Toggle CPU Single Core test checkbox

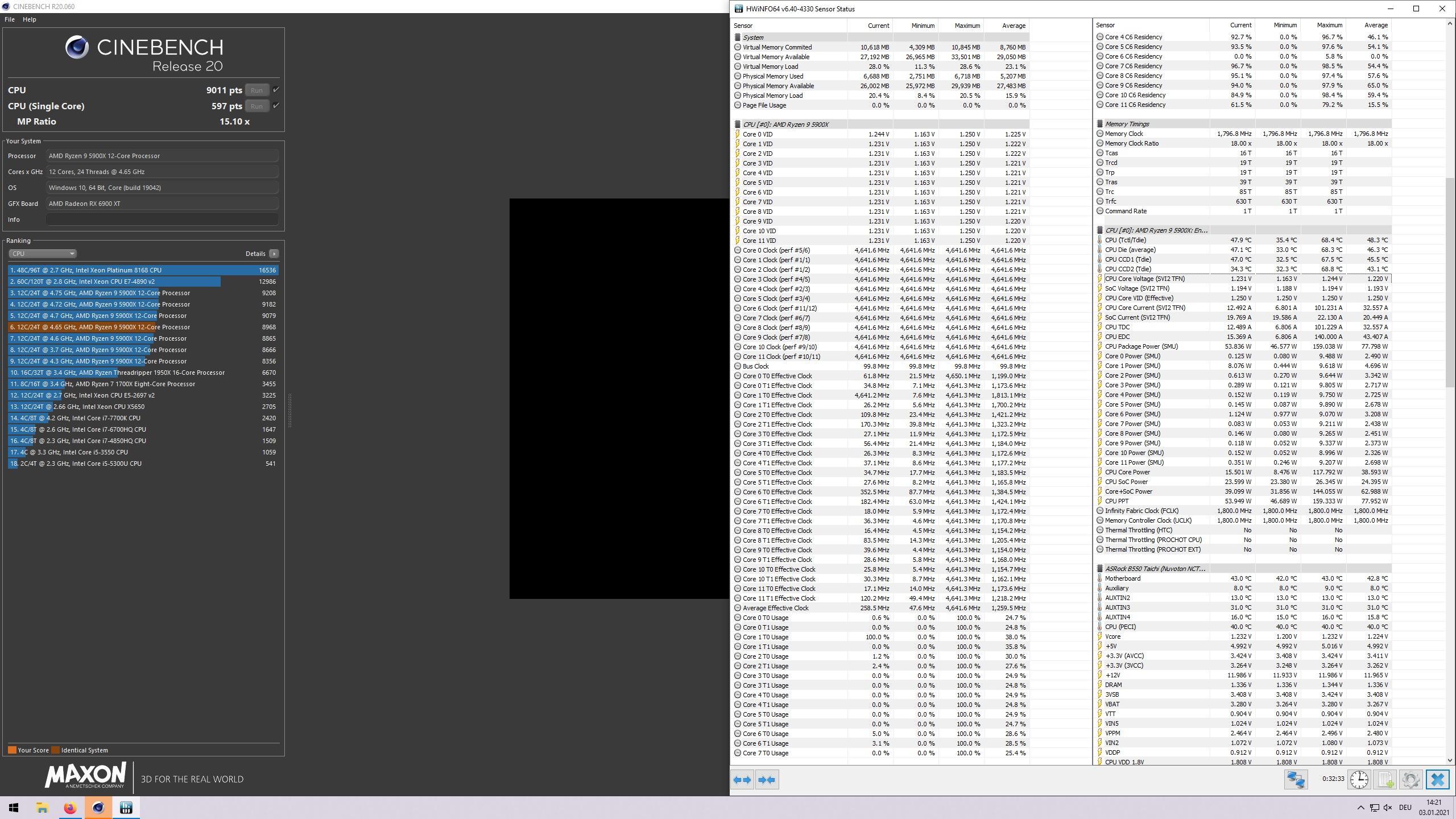click(276, 106)
